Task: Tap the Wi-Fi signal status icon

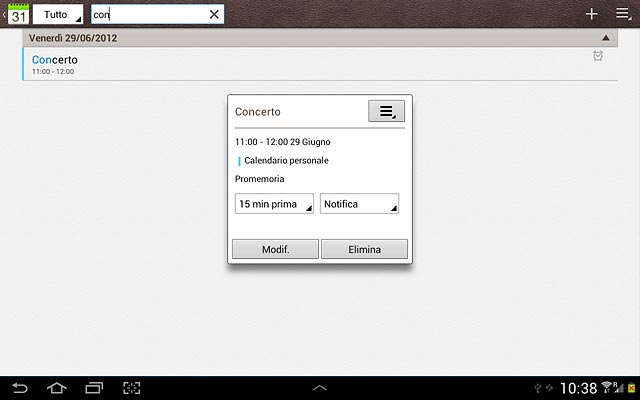Action: pyautogui.click(x=607, y=387)
